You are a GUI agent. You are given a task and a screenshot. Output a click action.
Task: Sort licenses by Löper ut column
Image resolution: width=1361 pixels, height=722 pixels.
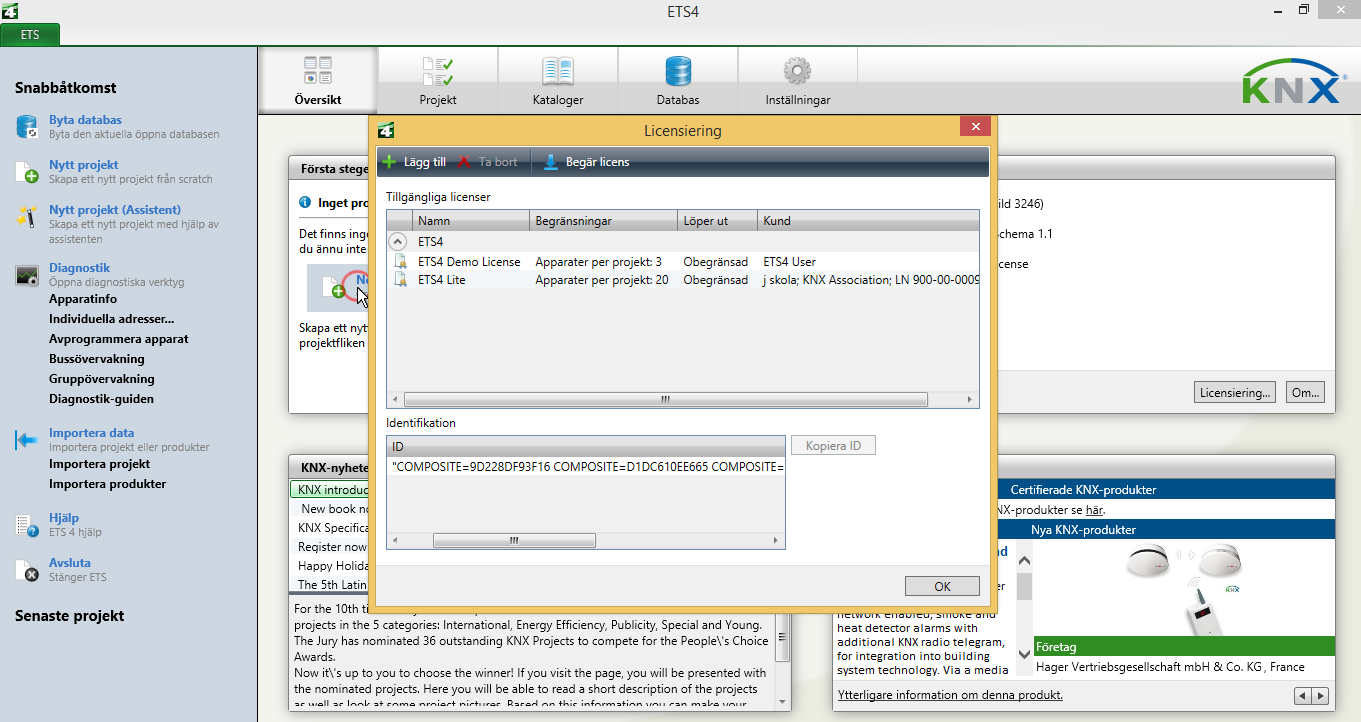(718, 221)
